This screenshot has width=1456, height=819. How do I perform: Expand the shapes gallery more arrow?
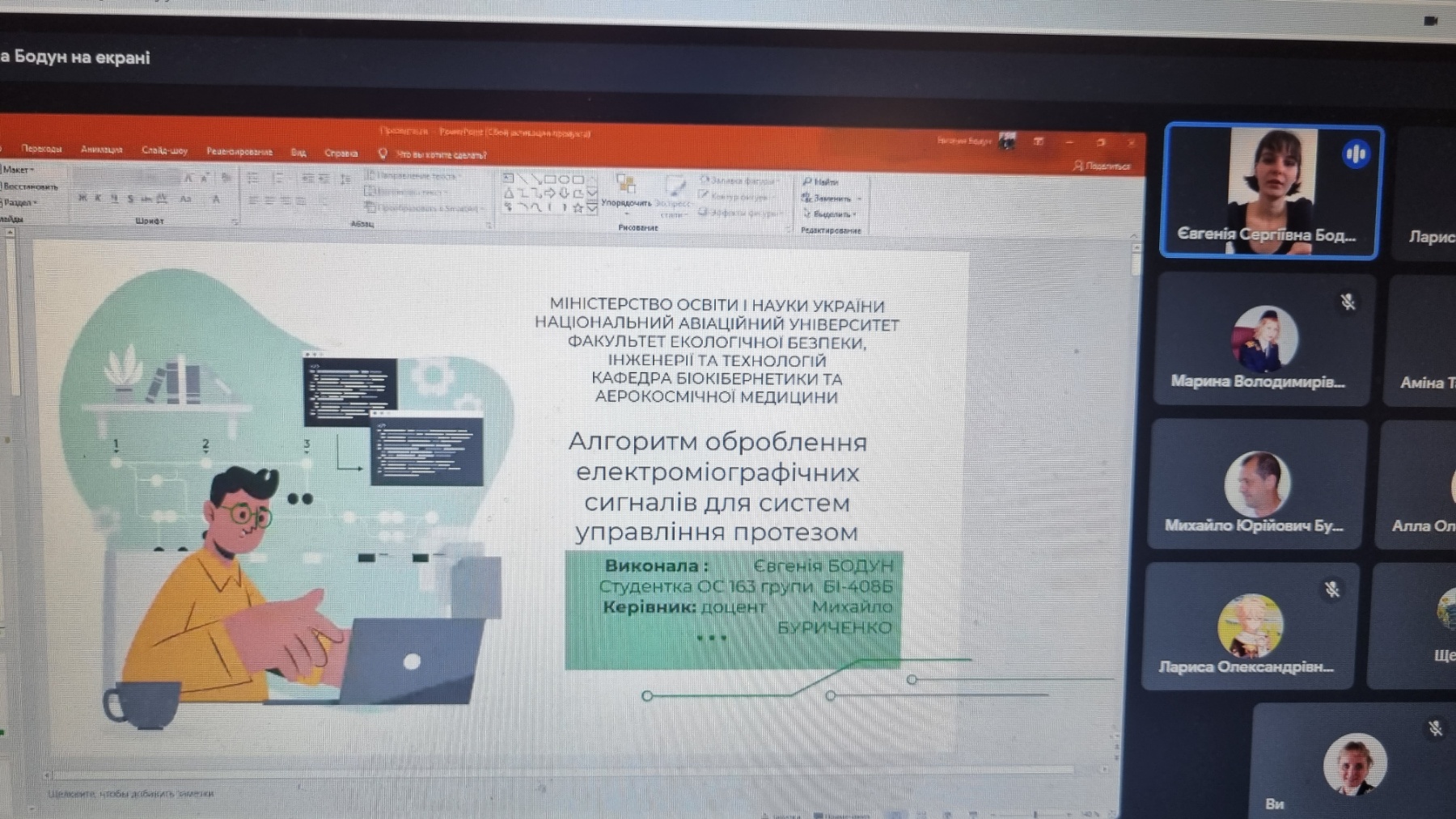[x=592, y=209]
